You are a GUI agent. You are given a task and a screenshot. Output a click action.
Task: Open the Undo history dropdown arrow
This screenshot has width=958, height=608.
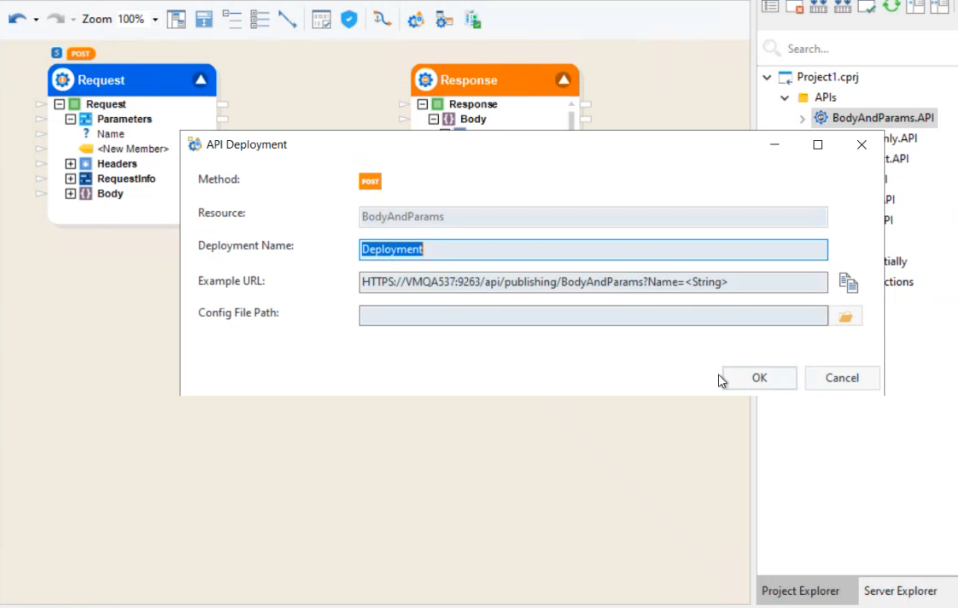pyautogui.click(x=36, y=20)
